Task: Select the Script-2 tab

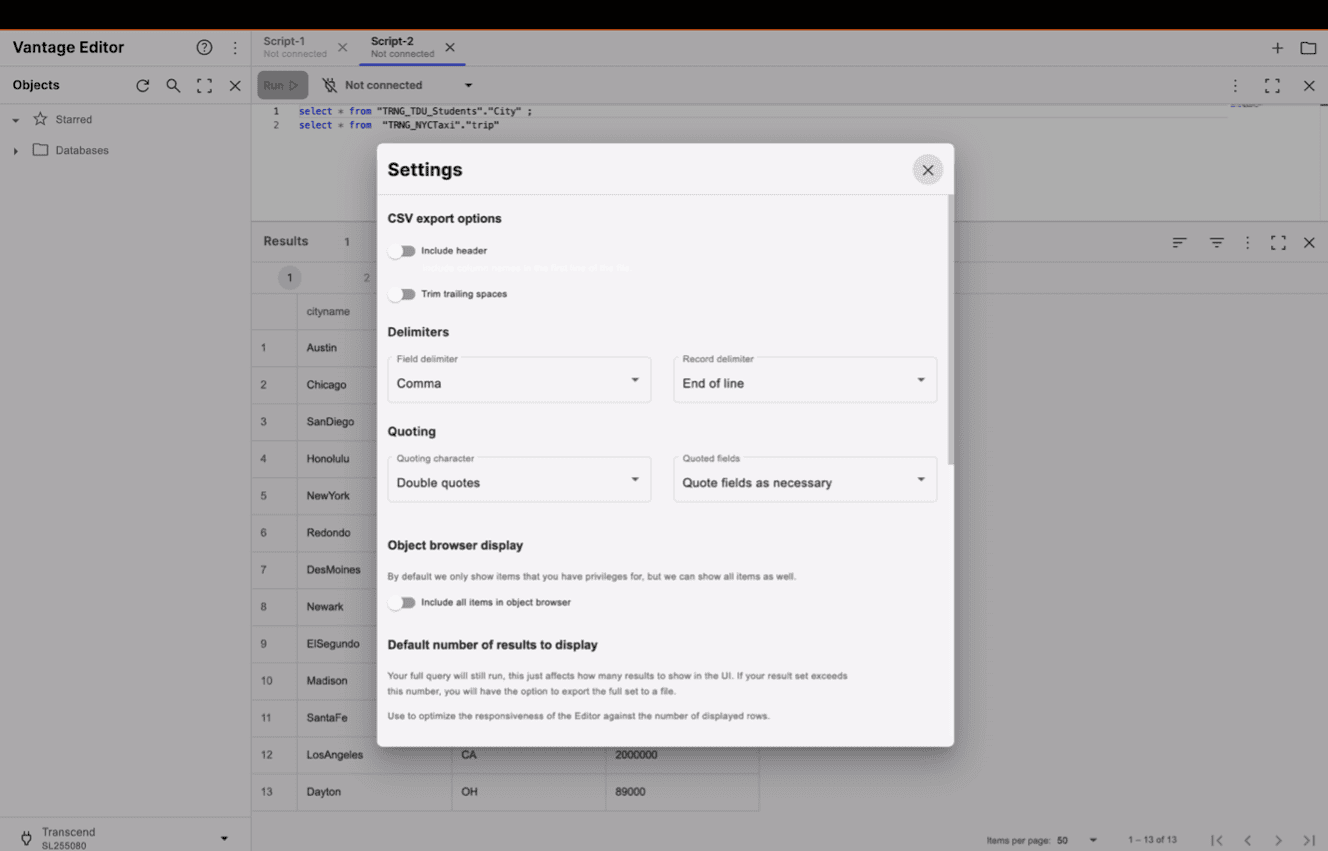Action: coord(401,47)
